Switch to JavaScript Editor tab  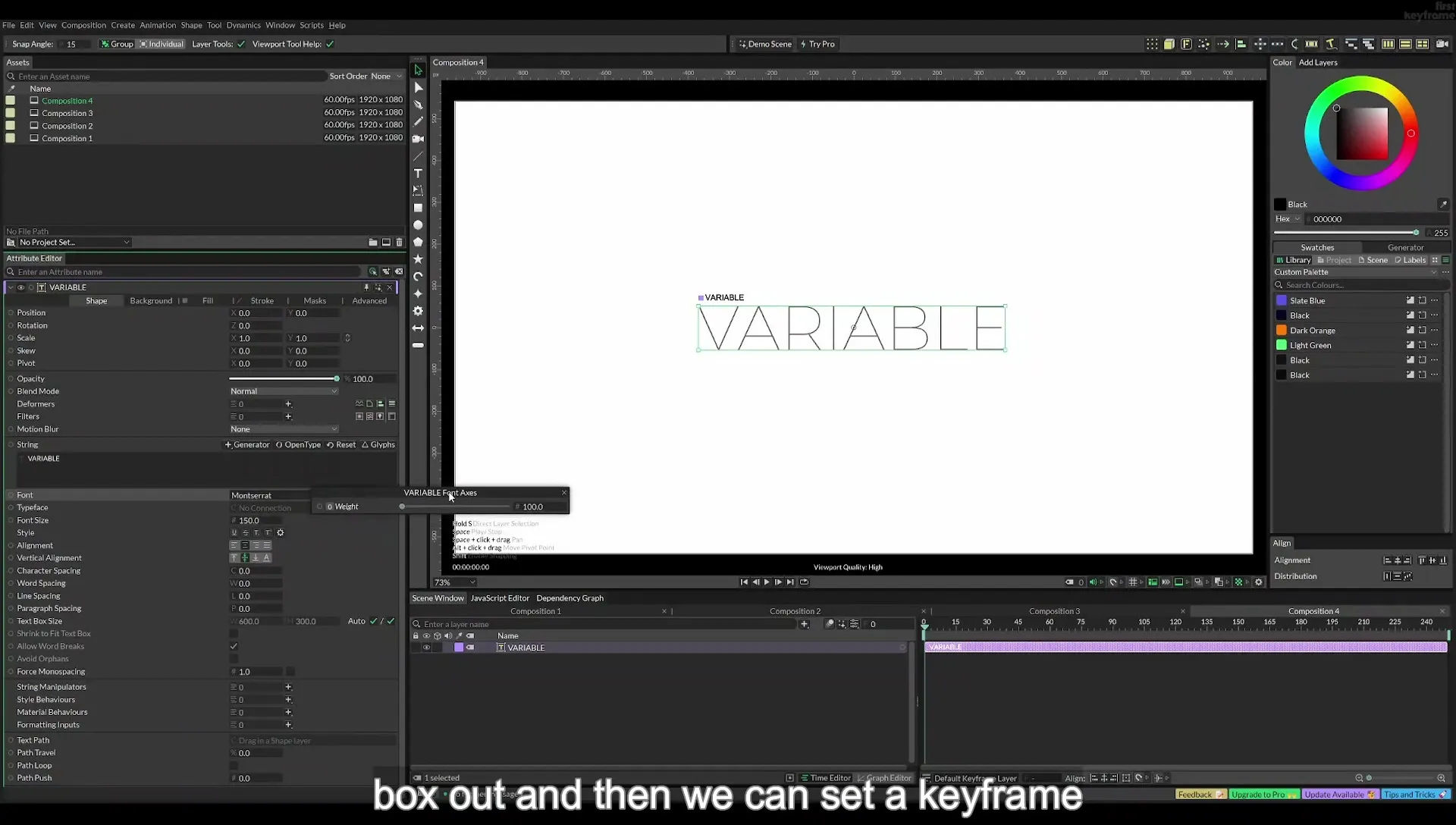click(x=500, y=598)
